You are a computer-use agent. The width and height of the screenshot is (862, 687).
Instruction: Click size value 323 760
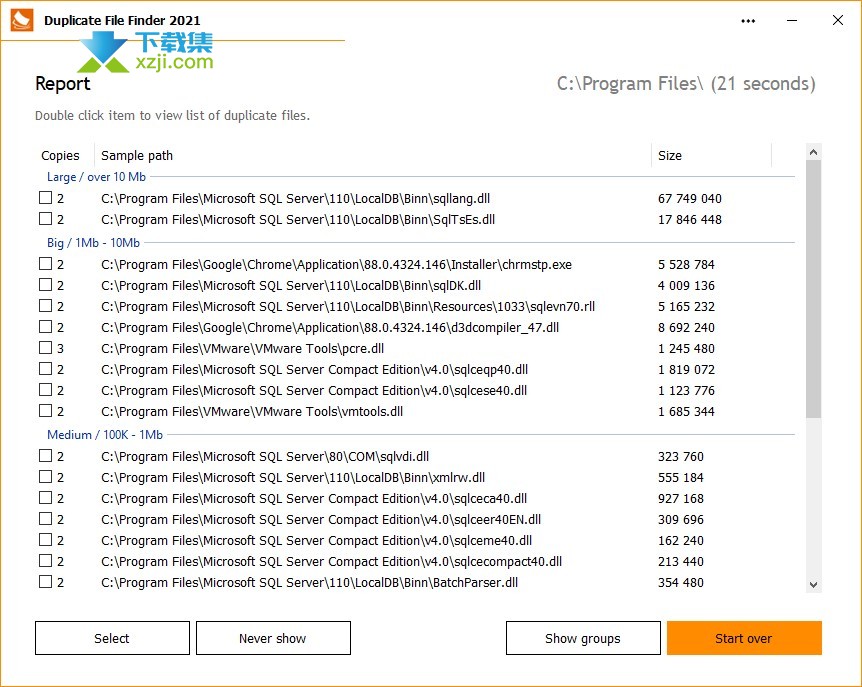[681, 456]
